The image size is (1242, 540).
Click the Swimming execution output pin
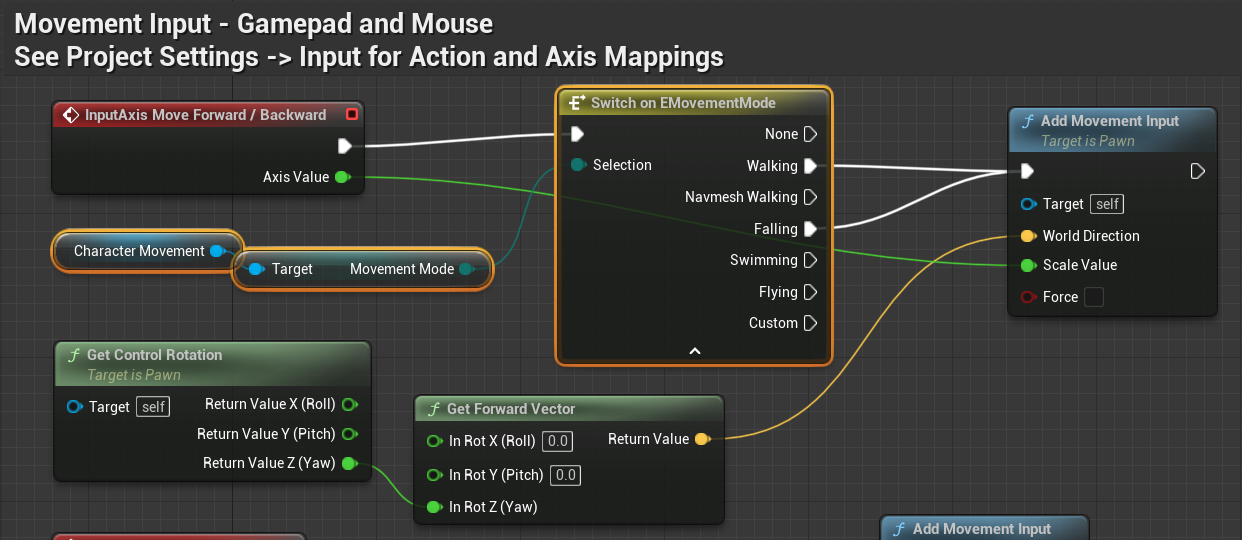[810, 260]
